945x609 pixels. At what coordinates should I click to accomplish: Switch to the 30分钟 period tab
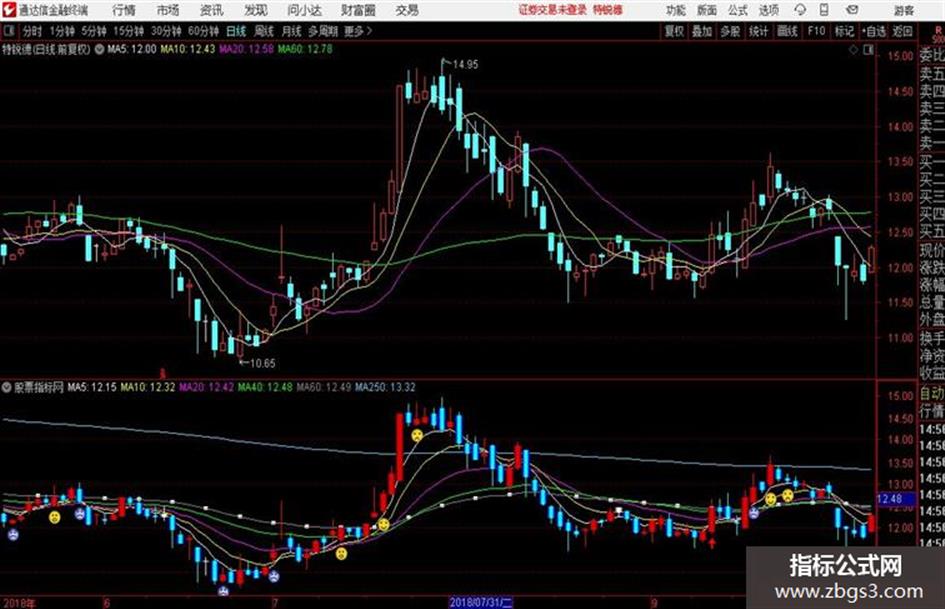pos(166,31)
